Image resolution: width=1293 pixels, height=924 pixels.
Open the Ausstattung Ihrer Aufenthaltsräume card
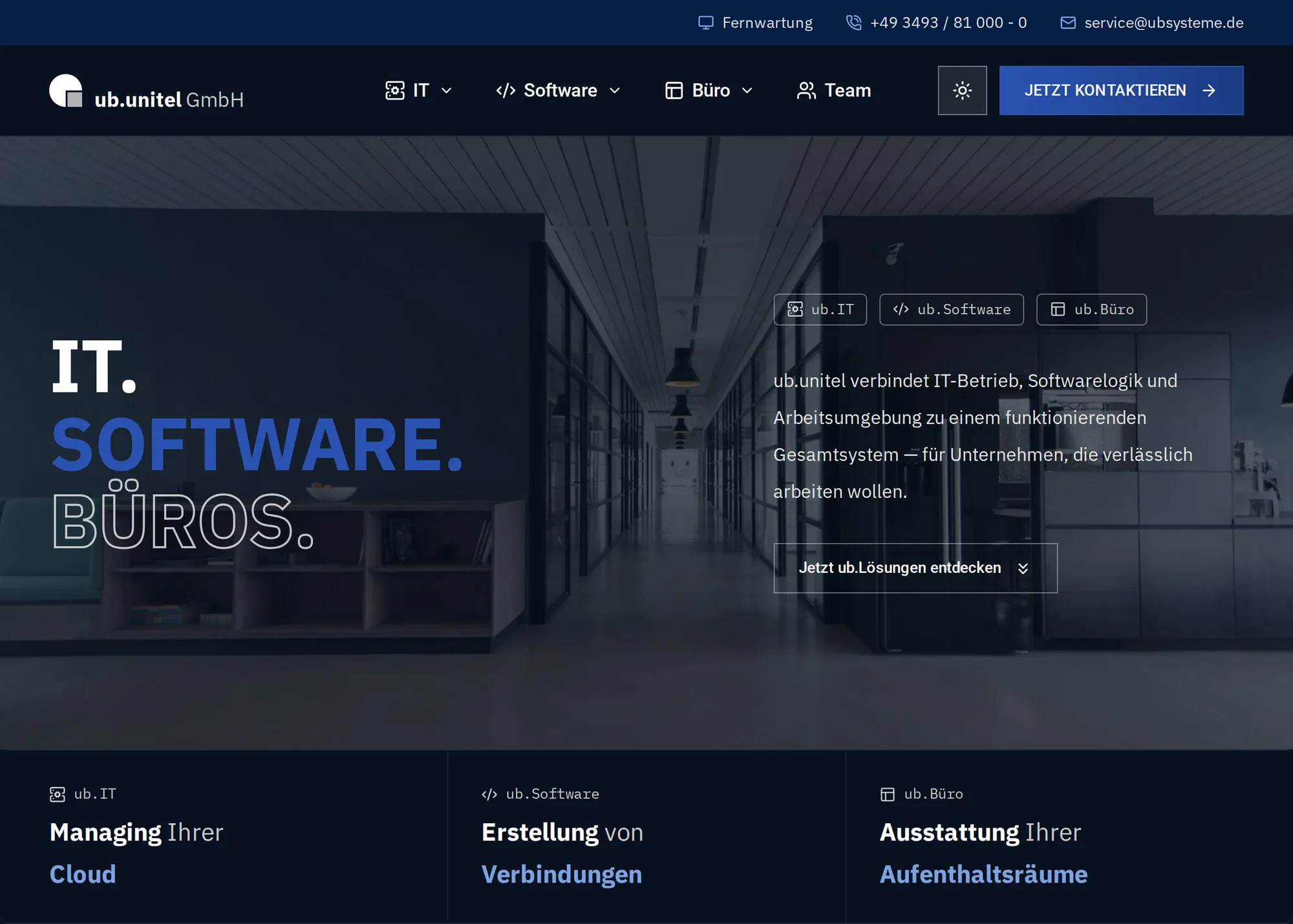pyautogui.click(x=1069, y=837)
